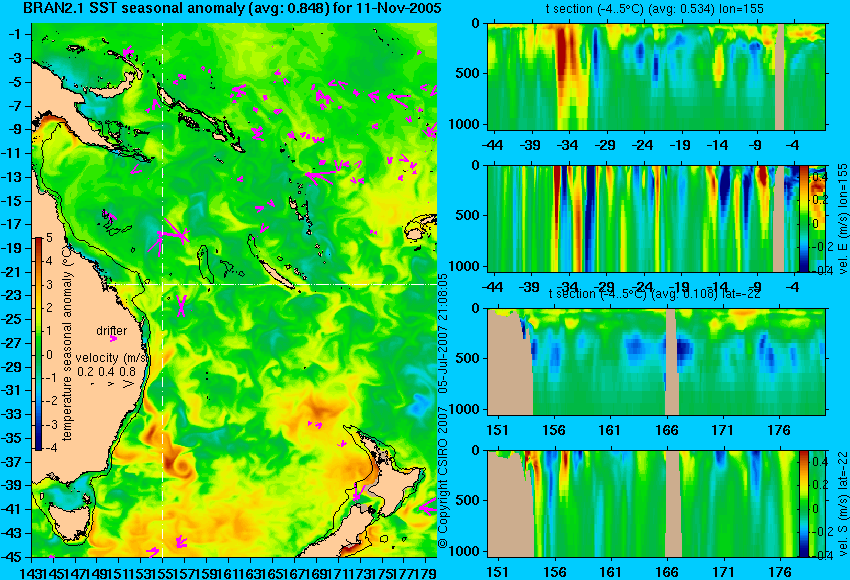
Task: Click the '5' label on the SST color bar
Action: point(50,237)
